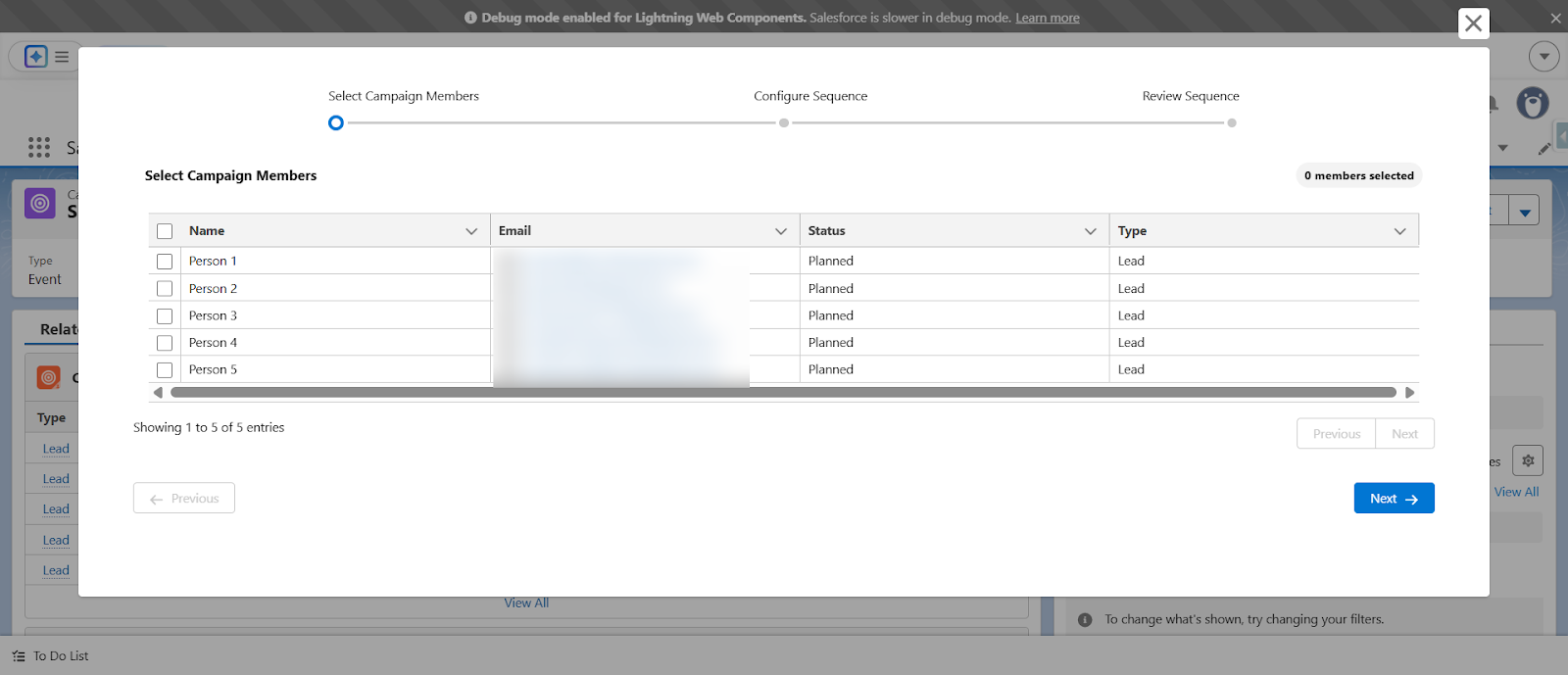Click the edit pencil icon
Viewport: 1568px width, 675px height.
[x=1543, y=149]
